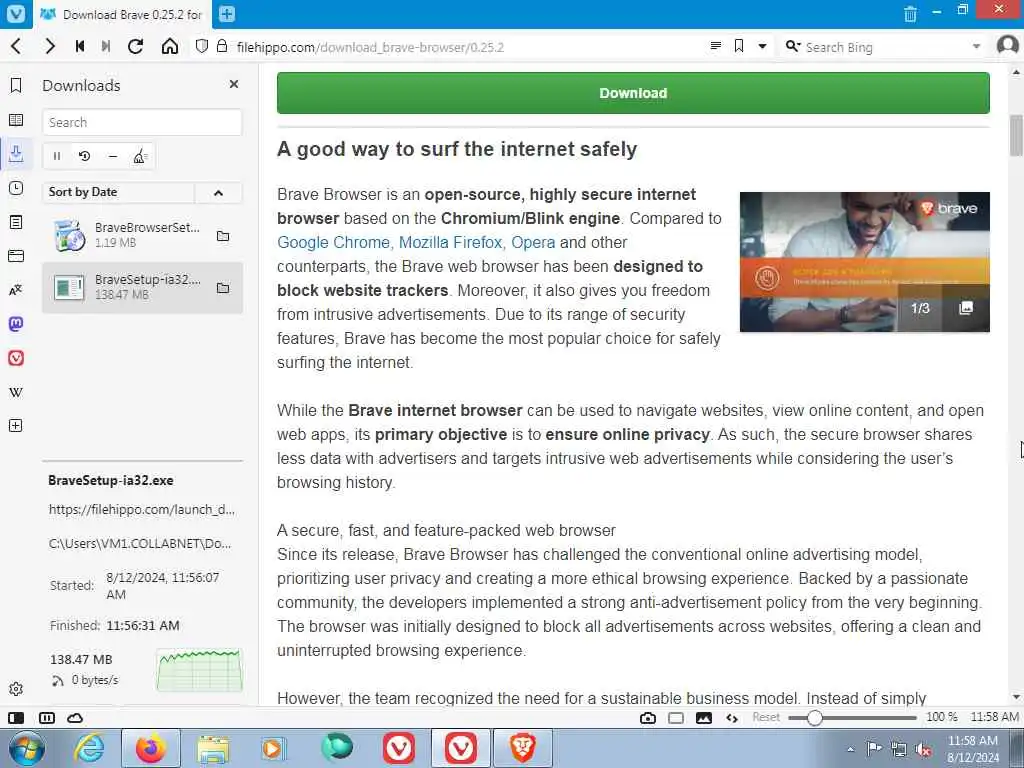The image size is (1024, 768).
Task: Go back to previous page
Action: click(x=17, y=46)
